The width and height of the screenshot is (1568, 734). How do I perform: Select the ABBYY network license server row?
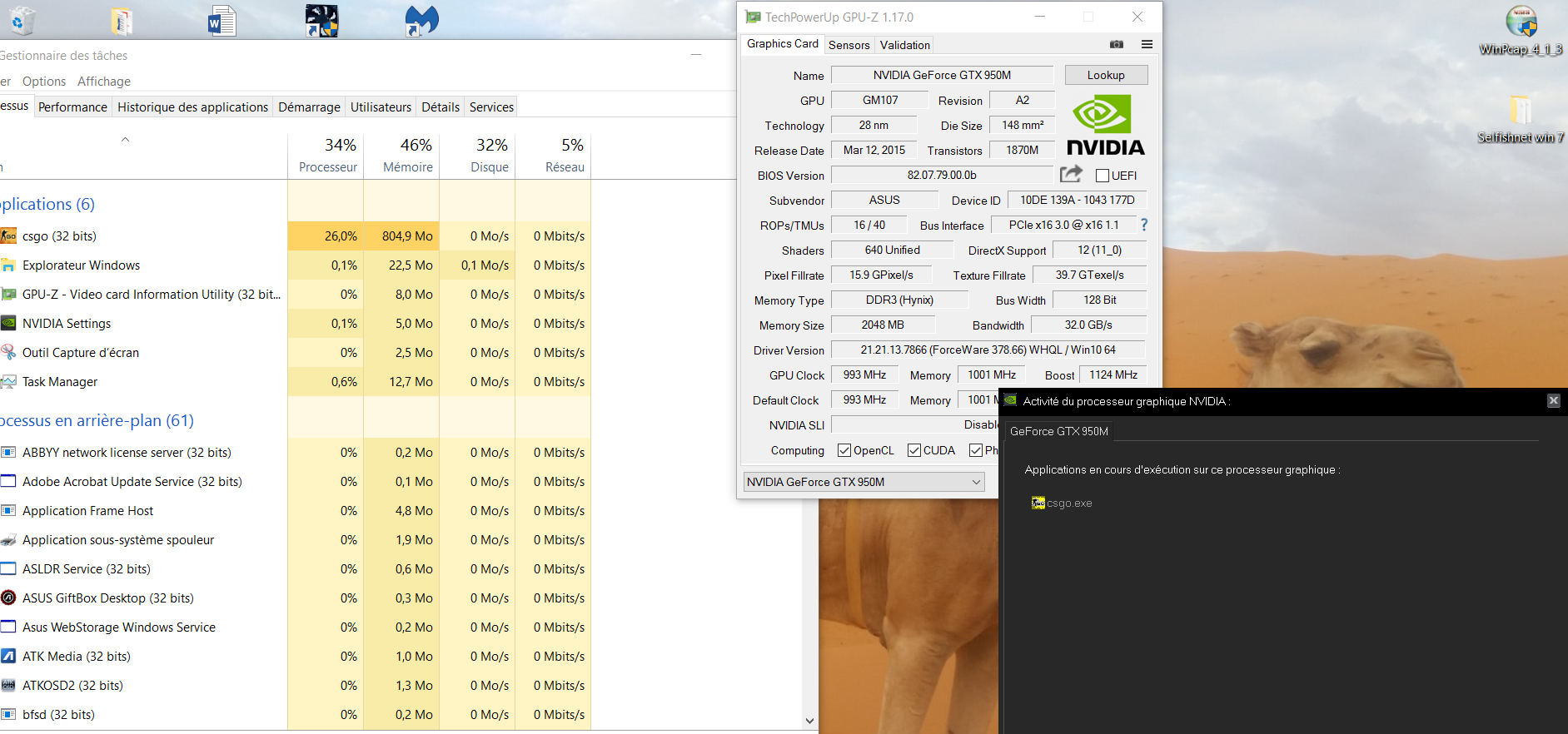pyautogui.click(x=295, y=452)
